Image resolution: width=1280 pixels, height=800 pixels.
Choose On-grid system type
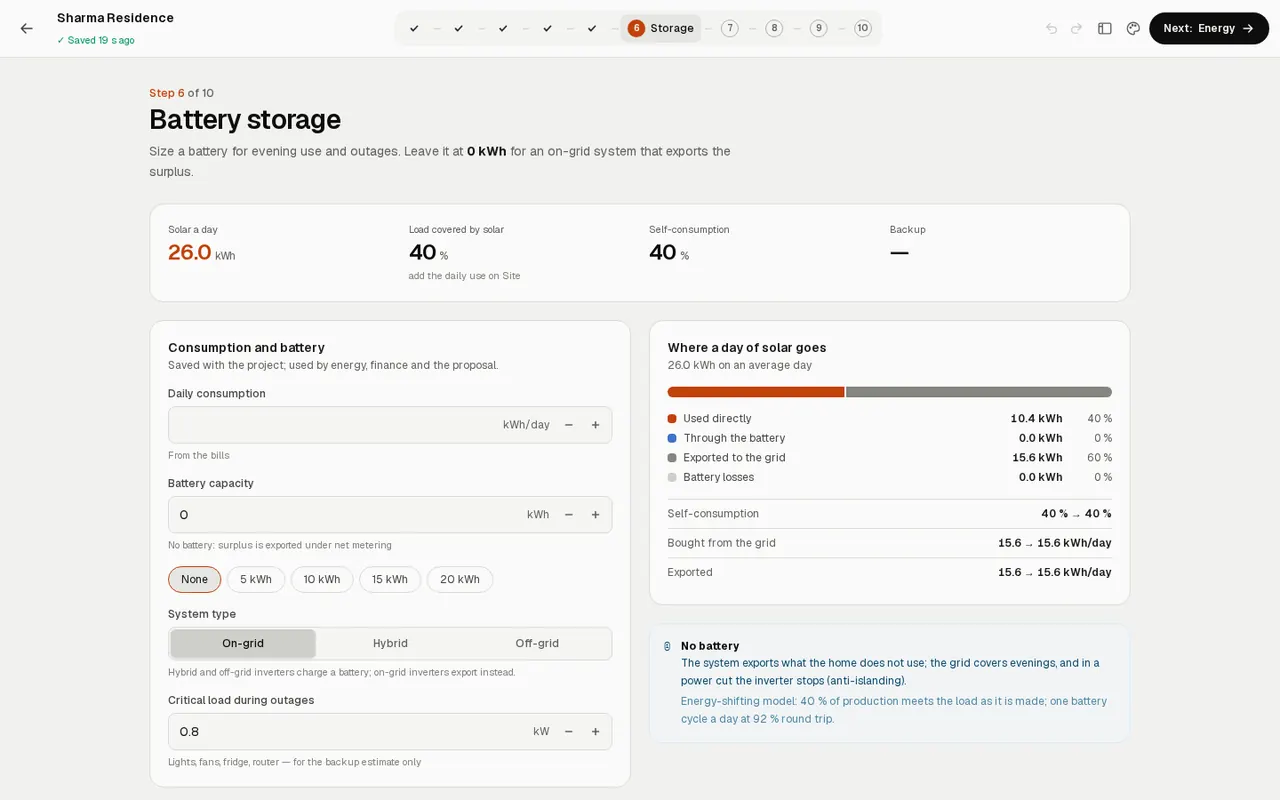pos(243,644)
